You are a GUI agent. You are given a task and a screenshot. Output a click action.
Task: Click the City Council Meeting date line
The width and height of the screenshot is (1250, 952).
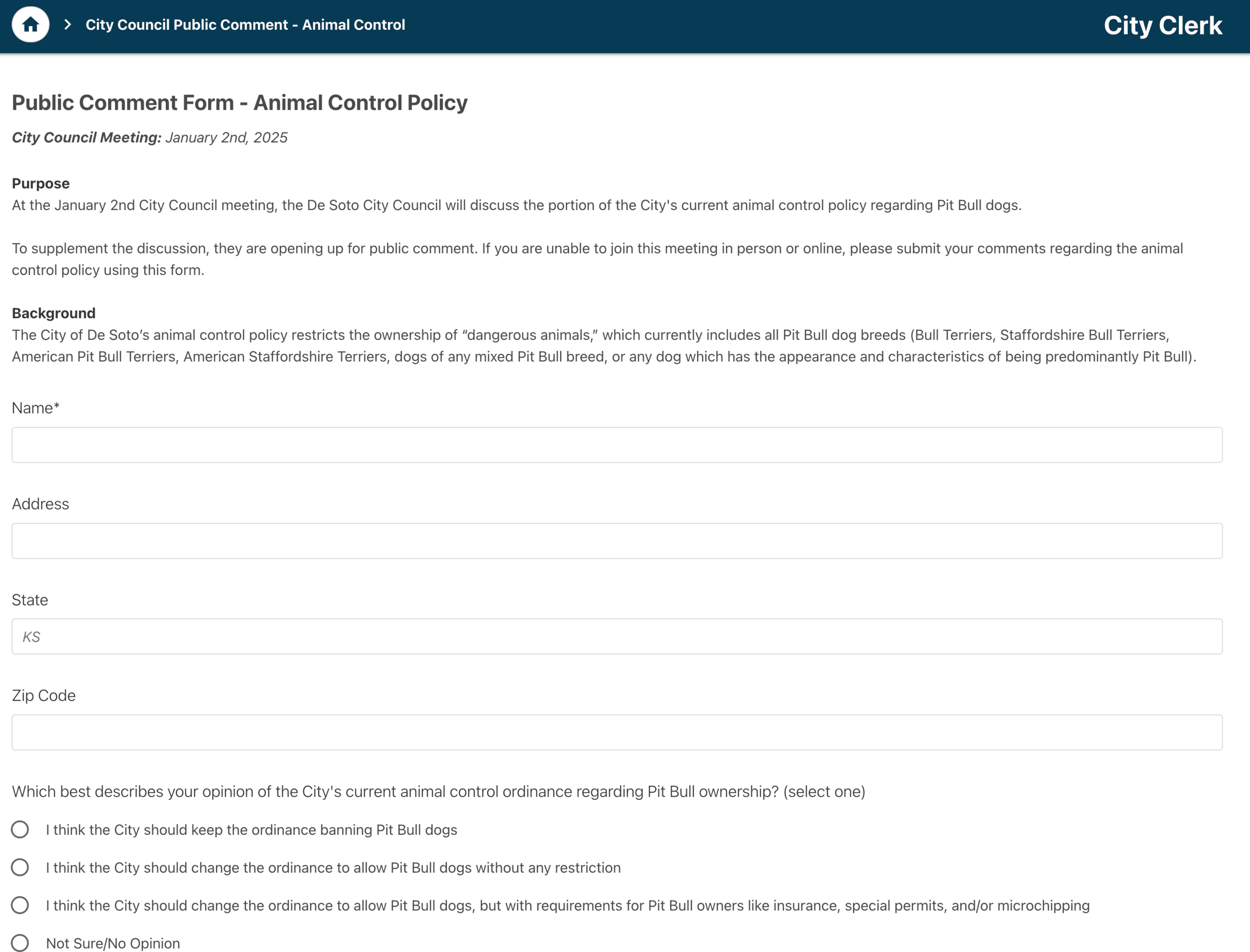(150, 138)
